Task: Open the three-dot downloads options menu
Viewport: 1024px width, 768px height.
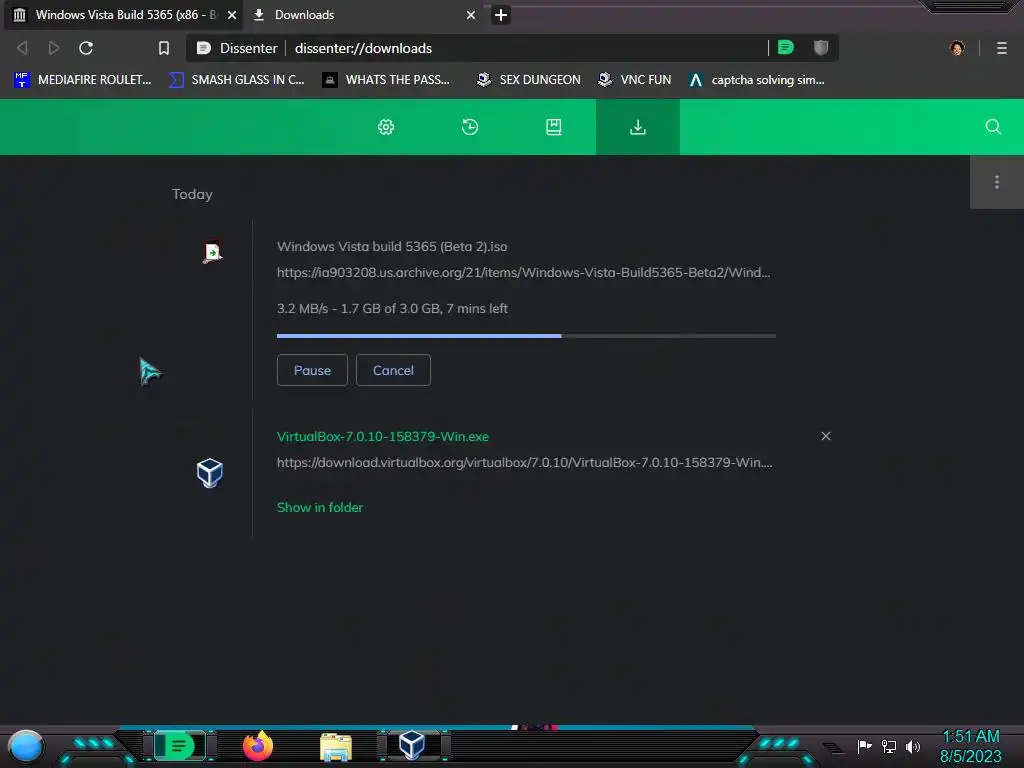Action: click(997, 182)
